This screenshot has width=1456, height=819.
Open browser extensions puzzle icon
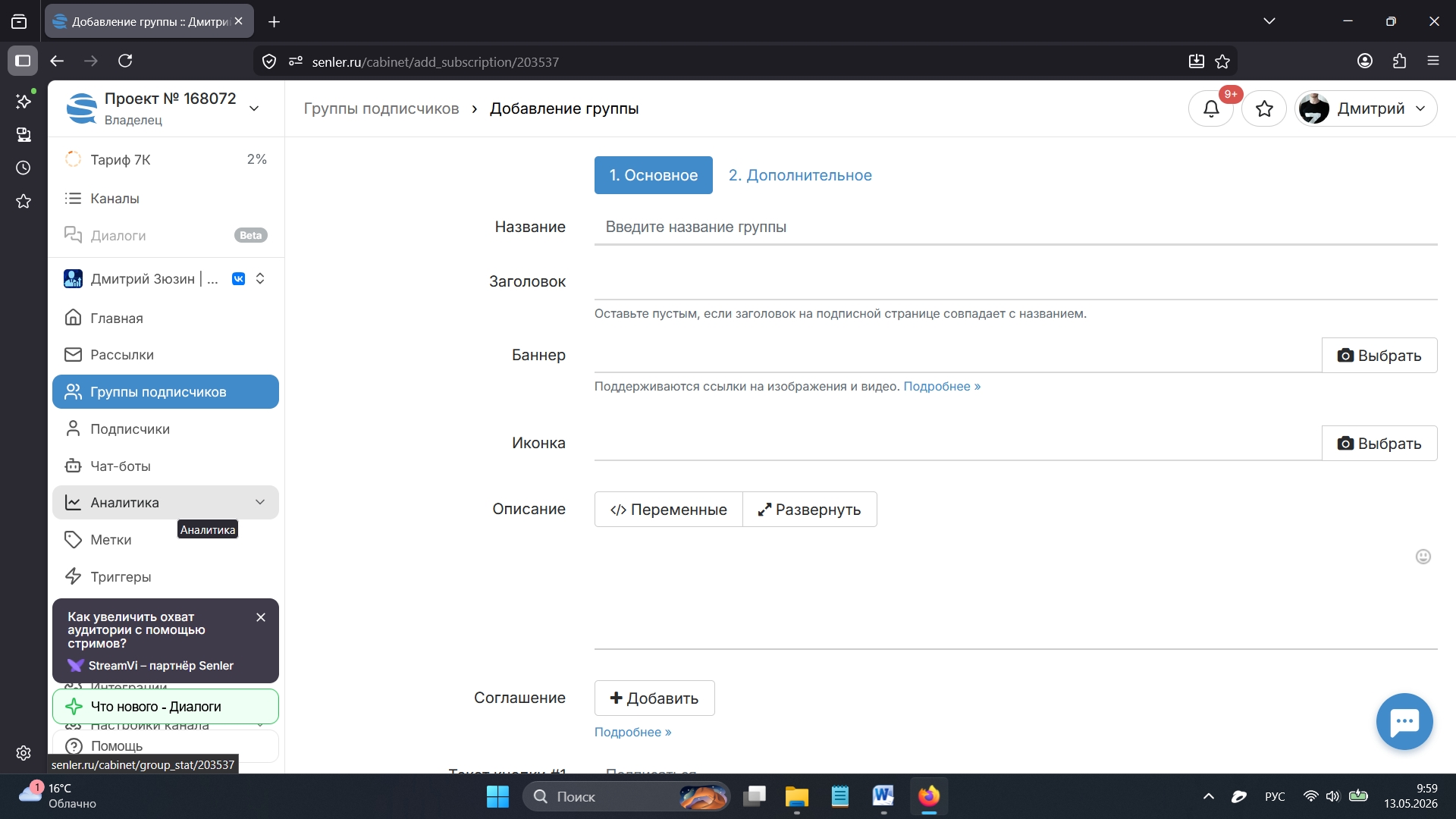click(1399, 61)
